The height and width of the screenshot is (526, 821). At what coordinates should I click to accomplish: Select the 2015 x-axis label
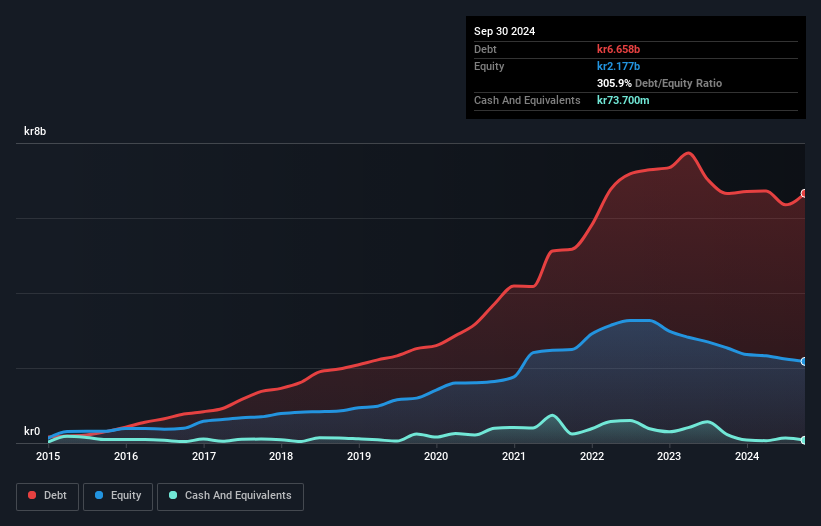pos(48,456)
